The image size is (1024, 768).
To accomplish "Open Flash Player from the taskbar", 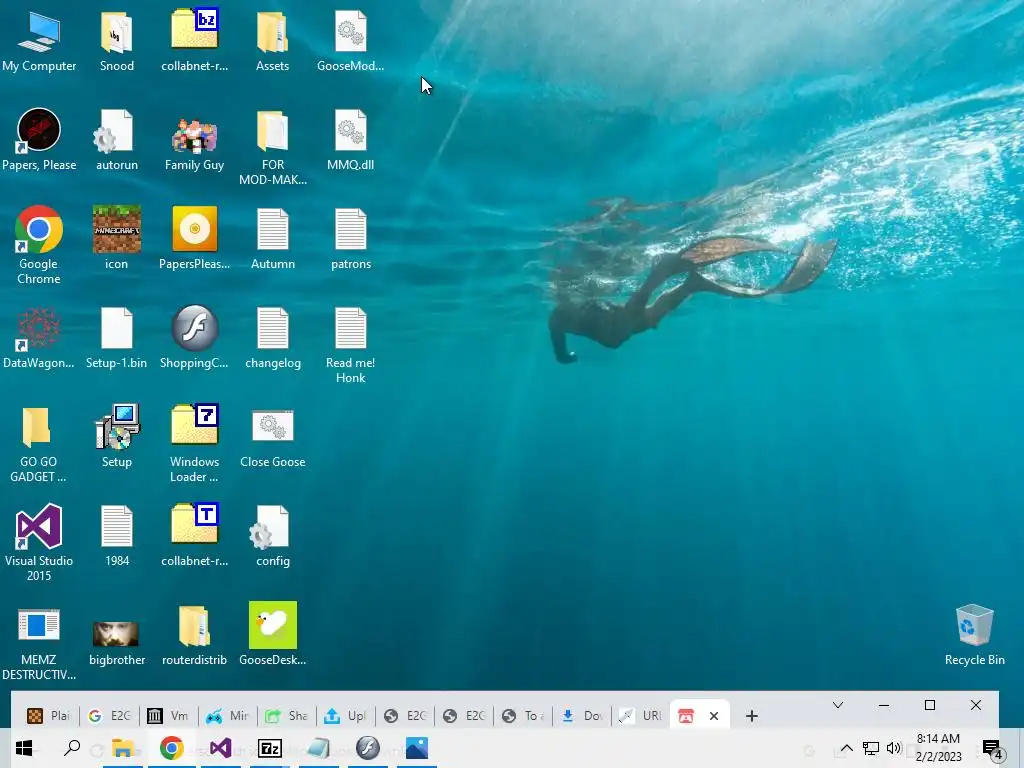I will click(368, 748).
